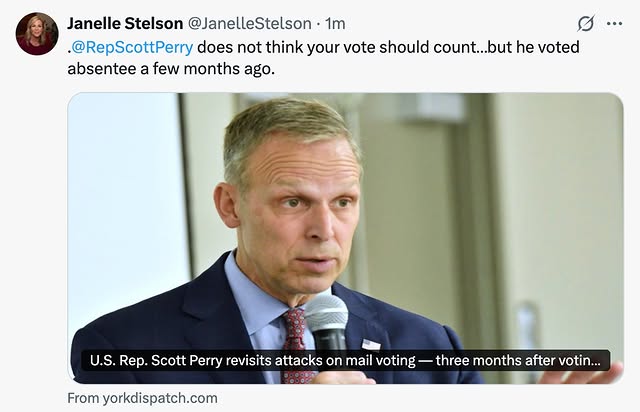Open the article headline caption overlay
Image resolution: width=640 pixels, height=412 pixels.
(343, 360)
